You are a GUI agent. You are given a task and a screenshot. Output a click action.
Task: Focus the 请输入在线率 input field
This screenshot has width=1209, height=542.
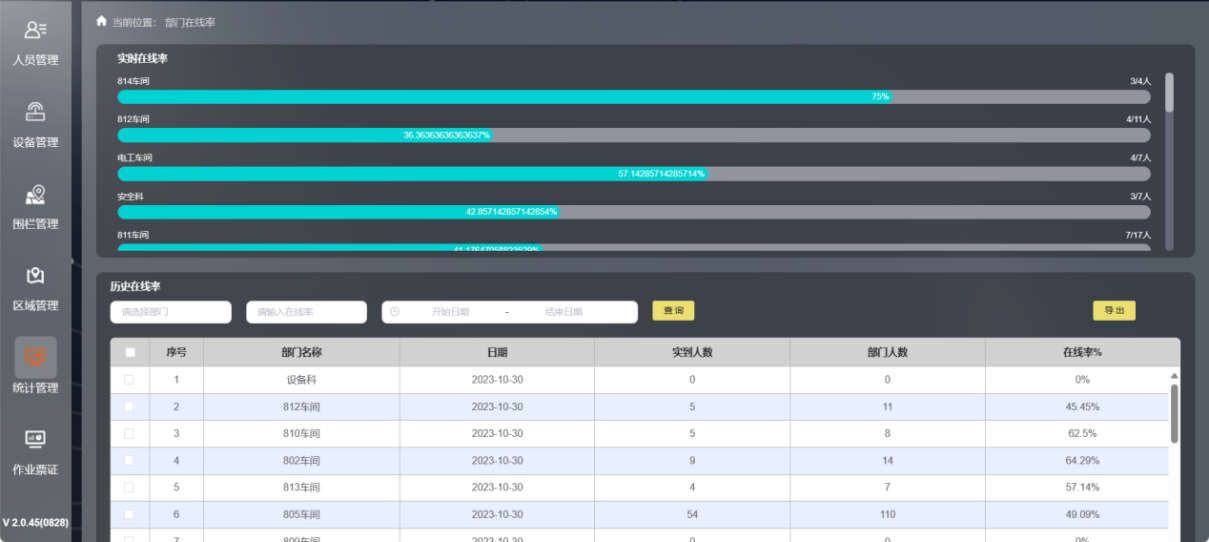tap(306, 312)
